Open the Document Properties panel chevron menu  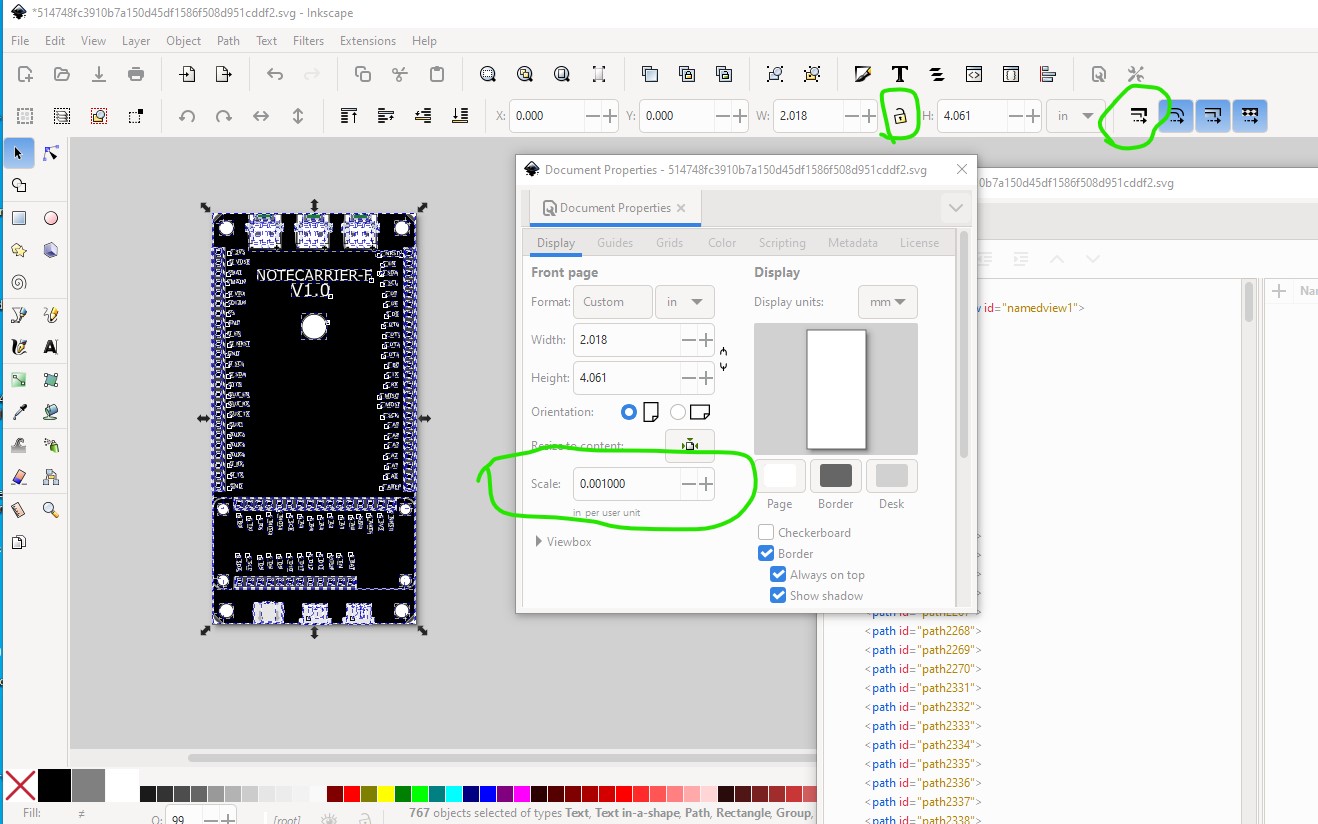[956, 208]
